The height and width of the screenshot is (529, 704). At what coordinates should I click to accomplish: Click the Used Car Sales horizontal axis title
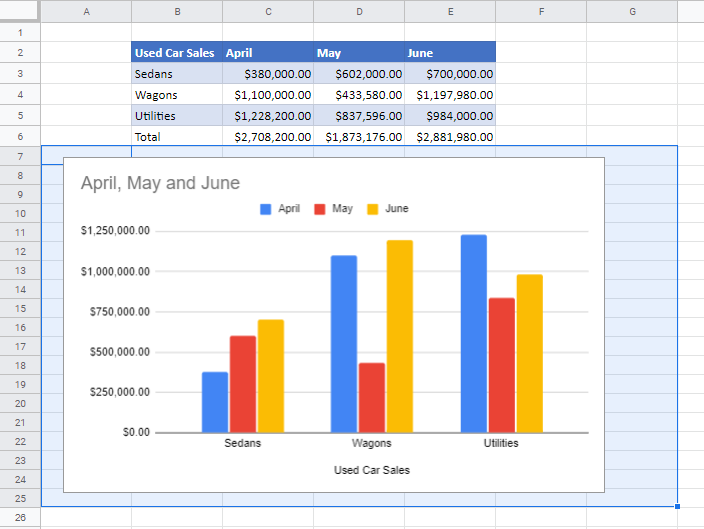372,470
